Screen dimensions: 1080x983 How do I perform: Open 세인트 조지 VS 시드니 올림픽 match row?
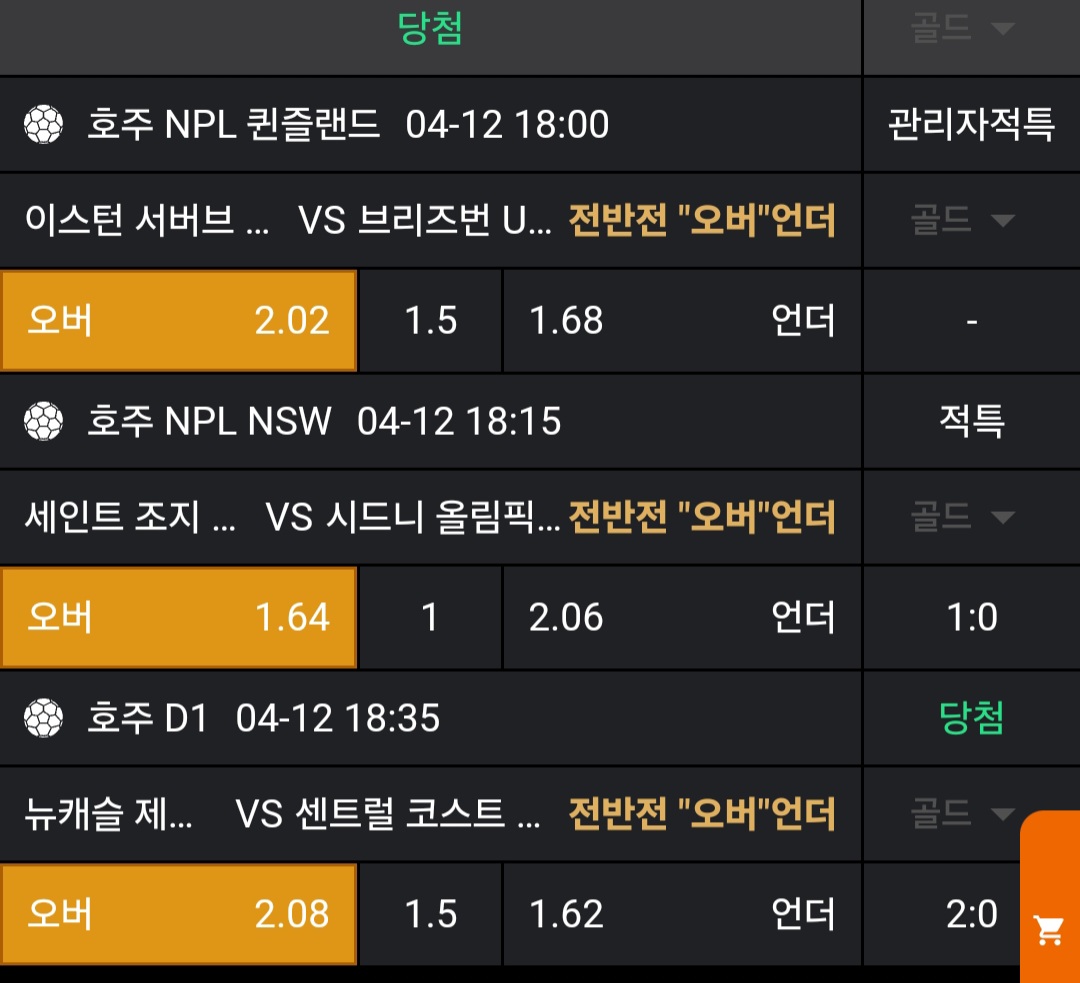coord(290,517)
